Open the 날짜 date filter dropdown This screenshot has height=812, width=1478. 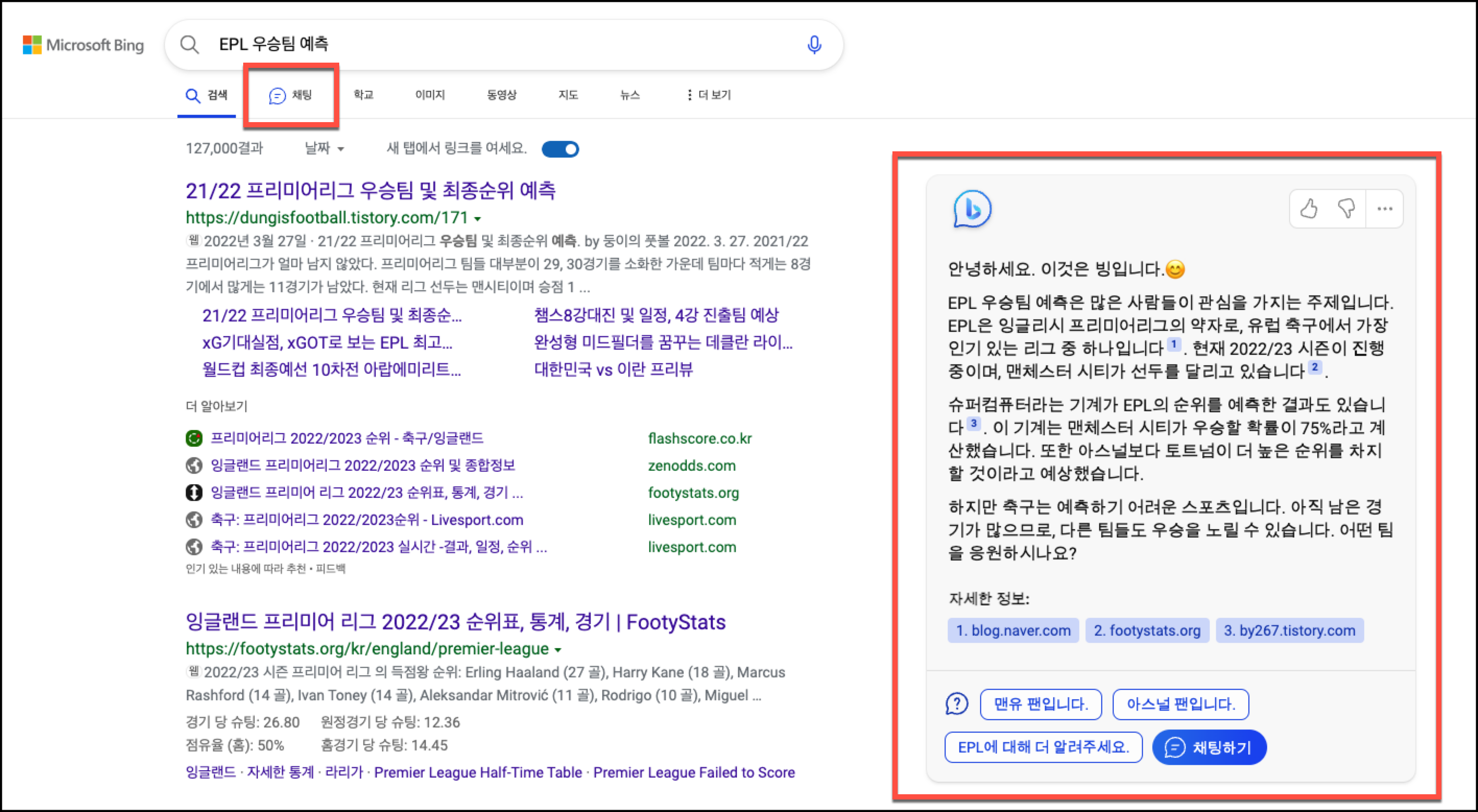click(x=324, y=149)
